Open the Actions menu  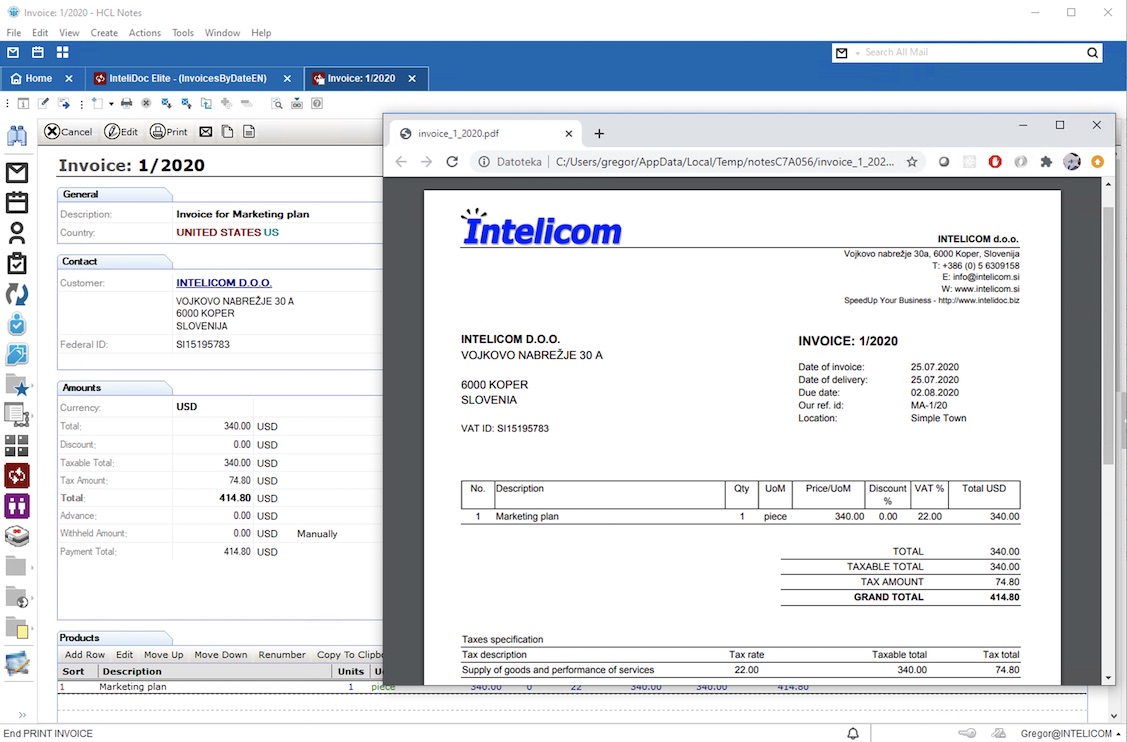144,32
